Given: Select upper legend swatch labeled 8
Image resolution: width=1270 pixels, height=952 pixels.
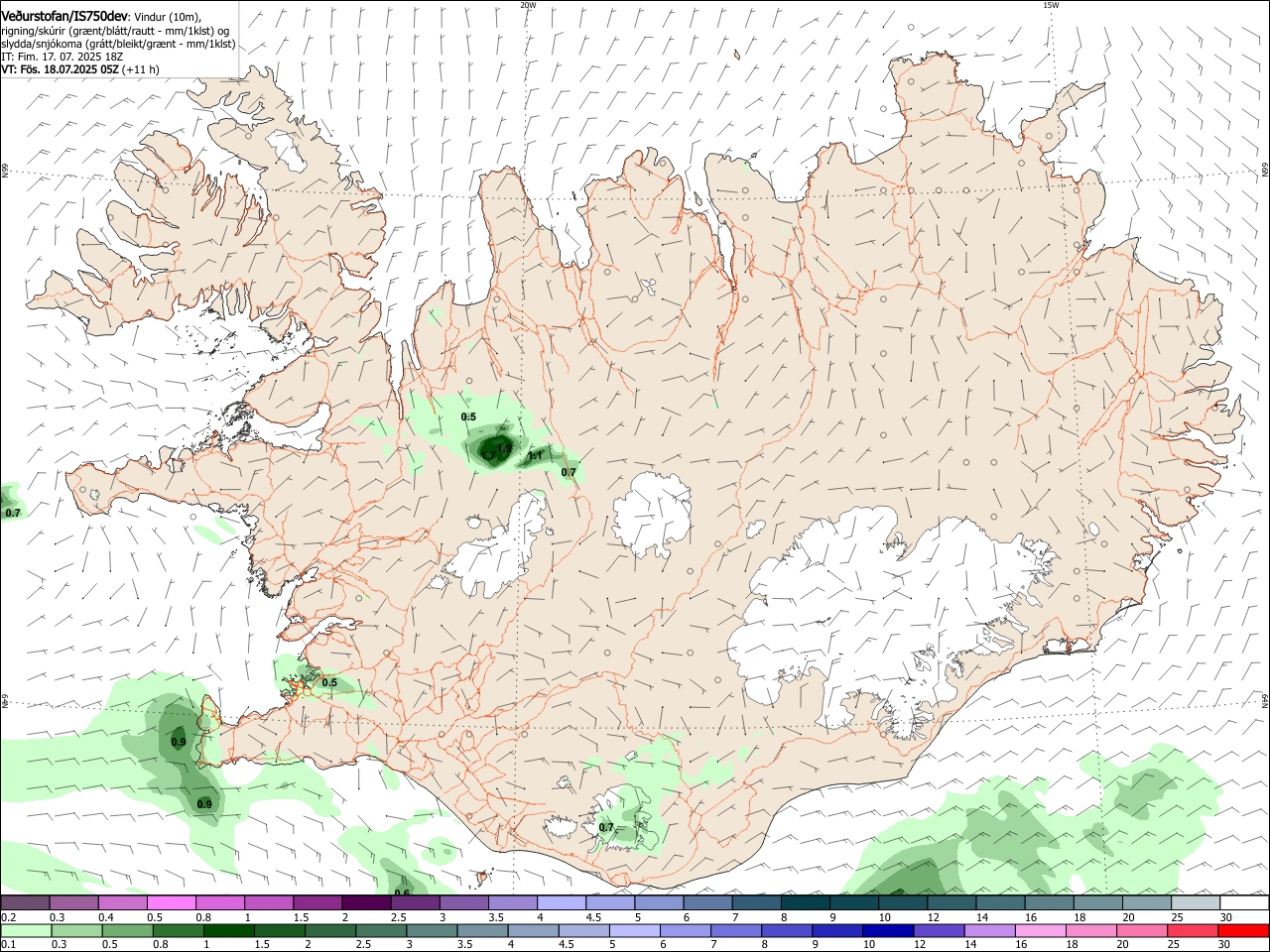Looking at the screenshot, I should click(x=805, y=902).
